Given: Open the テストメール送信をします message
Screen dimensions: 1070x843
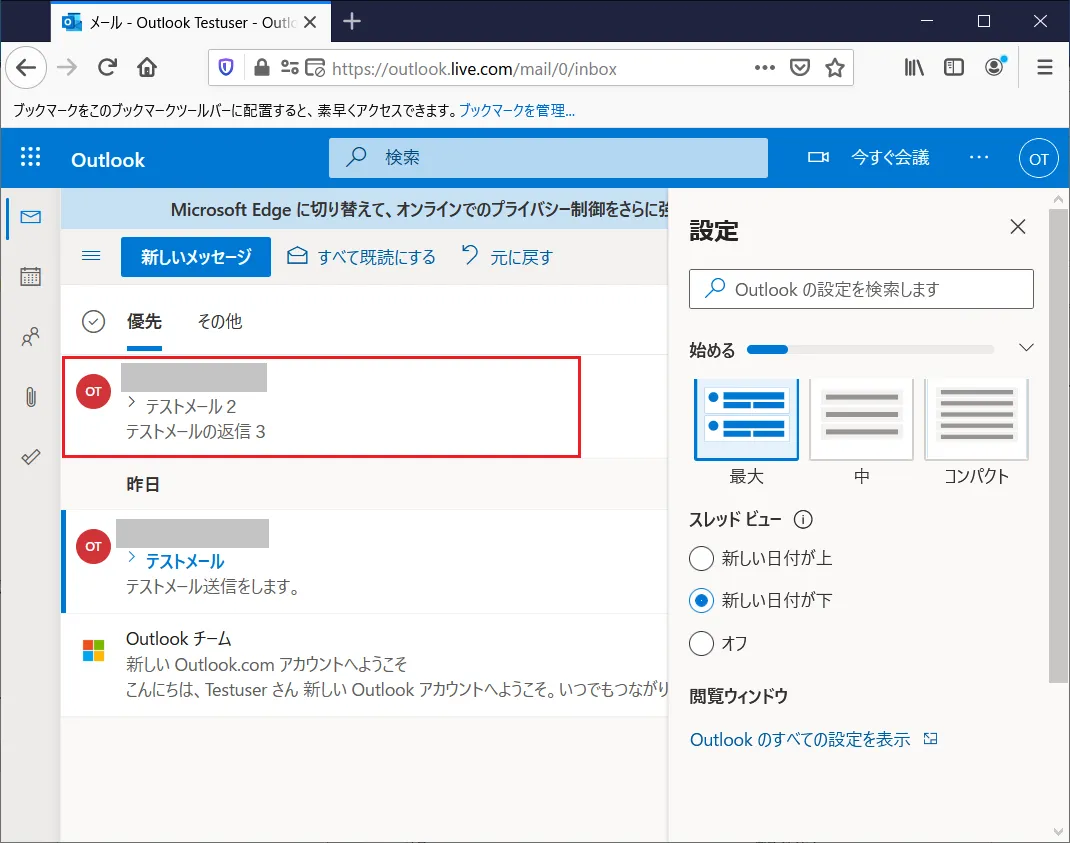Looking at the screenshot, I should pos(365,561).
